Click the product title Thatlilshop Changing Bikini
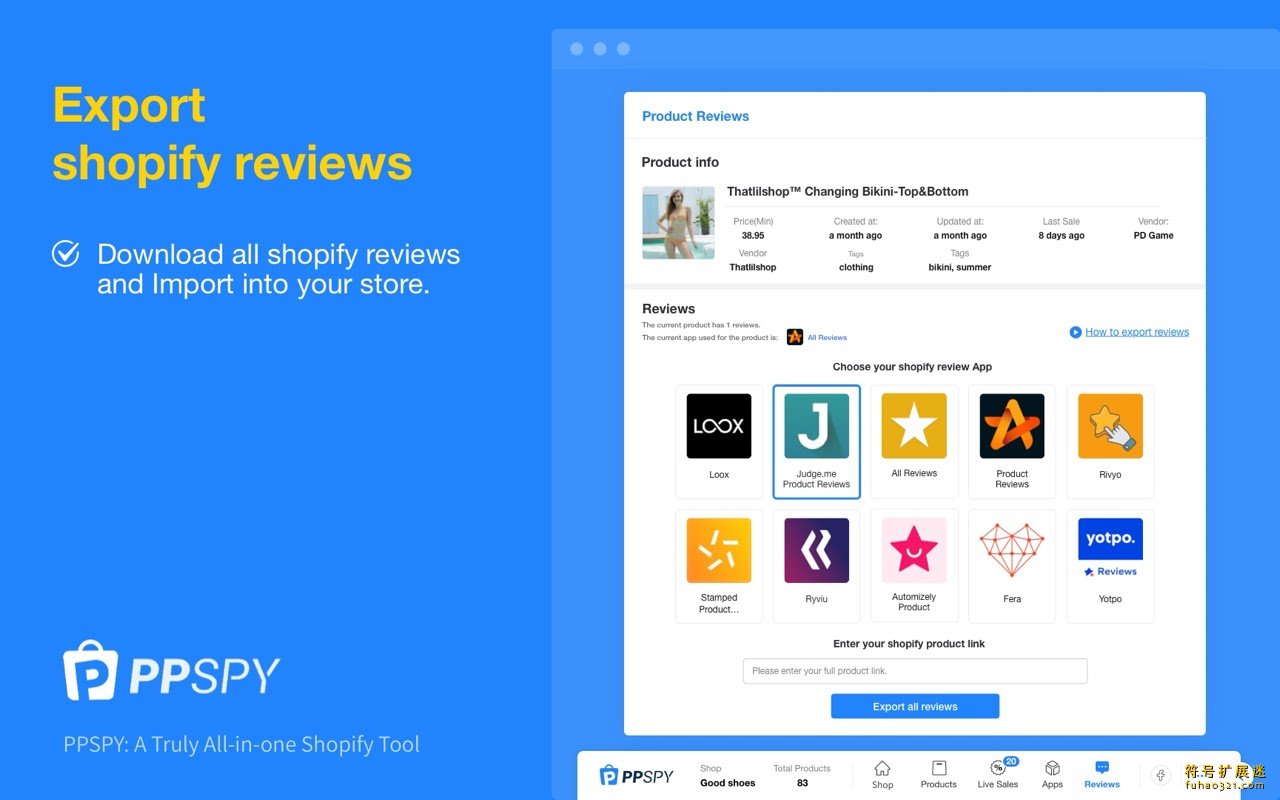Image resolution: width=1280 pixels, height=800 pixels. (847, 191)
